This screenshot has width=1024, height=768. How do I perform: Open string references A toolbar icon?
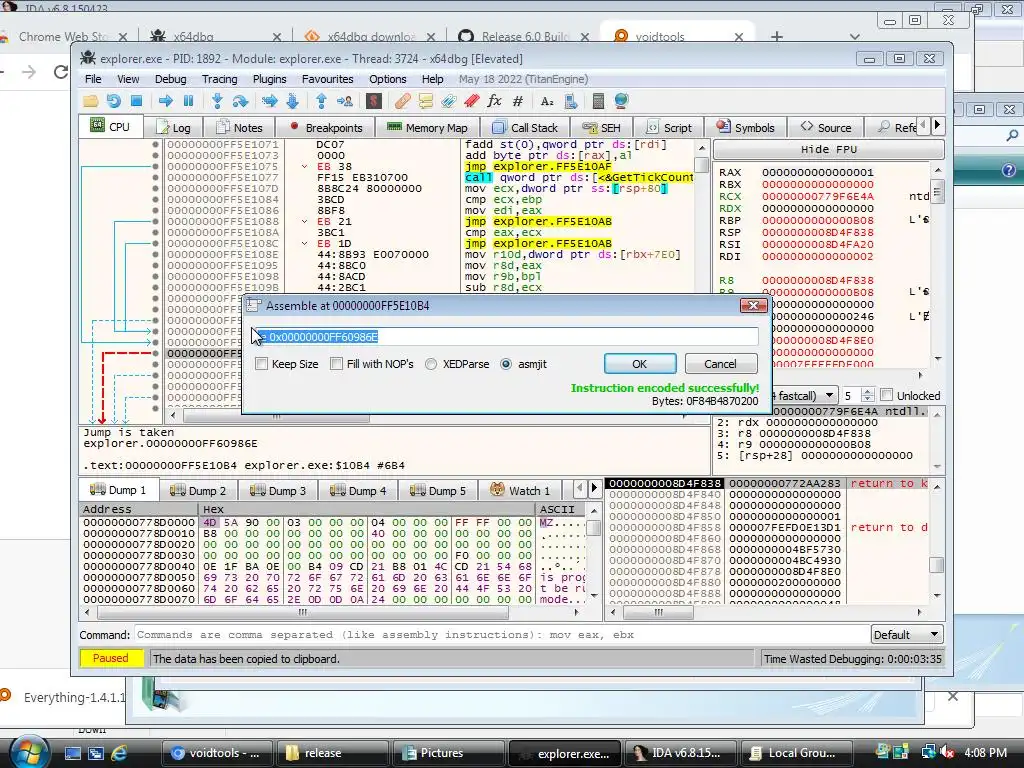pyautogui.click(x=547, y=101)
